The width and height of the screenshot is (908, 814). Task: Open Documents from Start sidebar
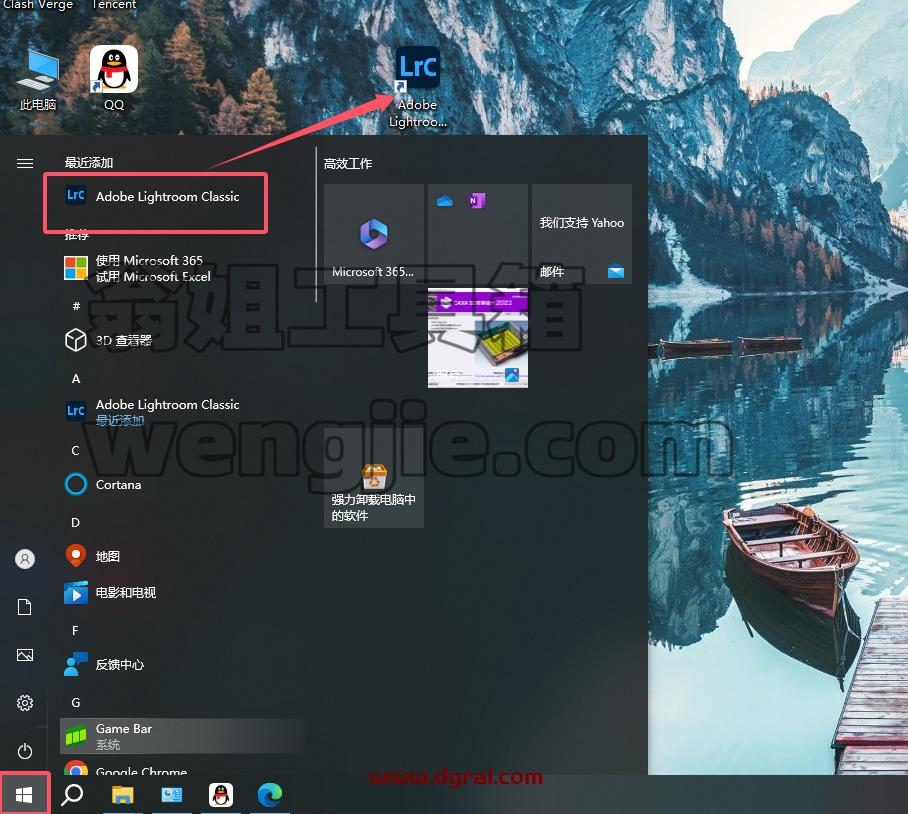click(x=24, y=607)
